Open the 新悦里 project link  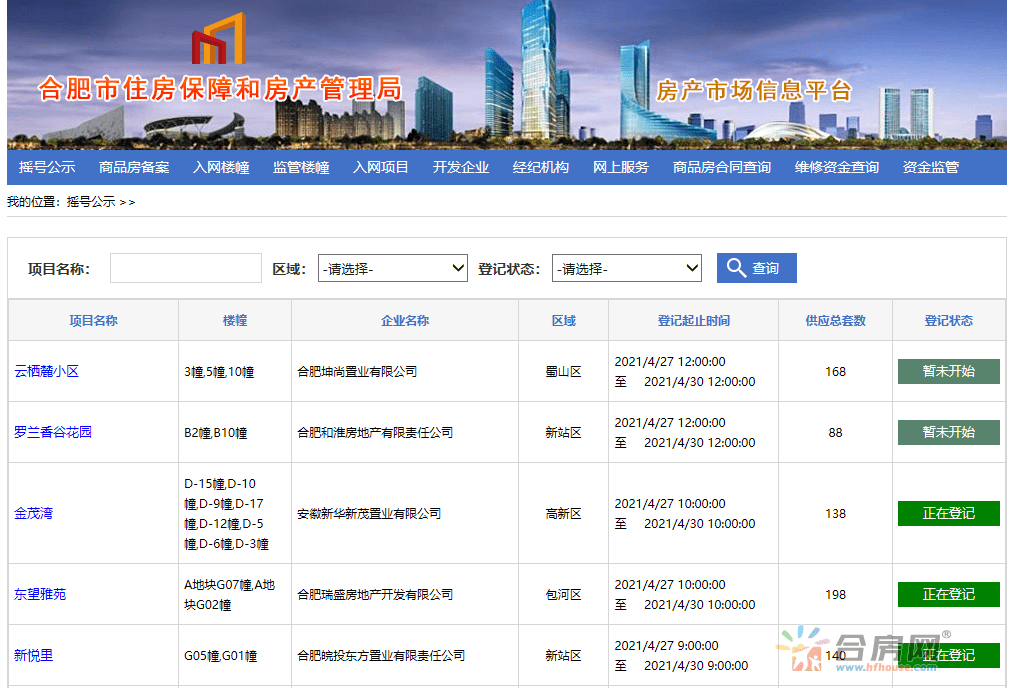coord(33,655)
